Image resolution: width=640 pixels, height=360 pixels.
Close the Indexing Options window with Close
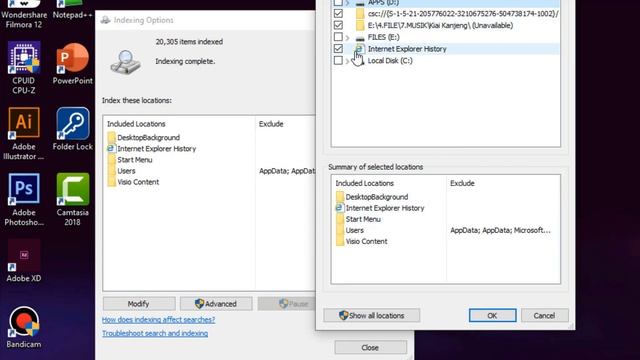tap(370, 347)
